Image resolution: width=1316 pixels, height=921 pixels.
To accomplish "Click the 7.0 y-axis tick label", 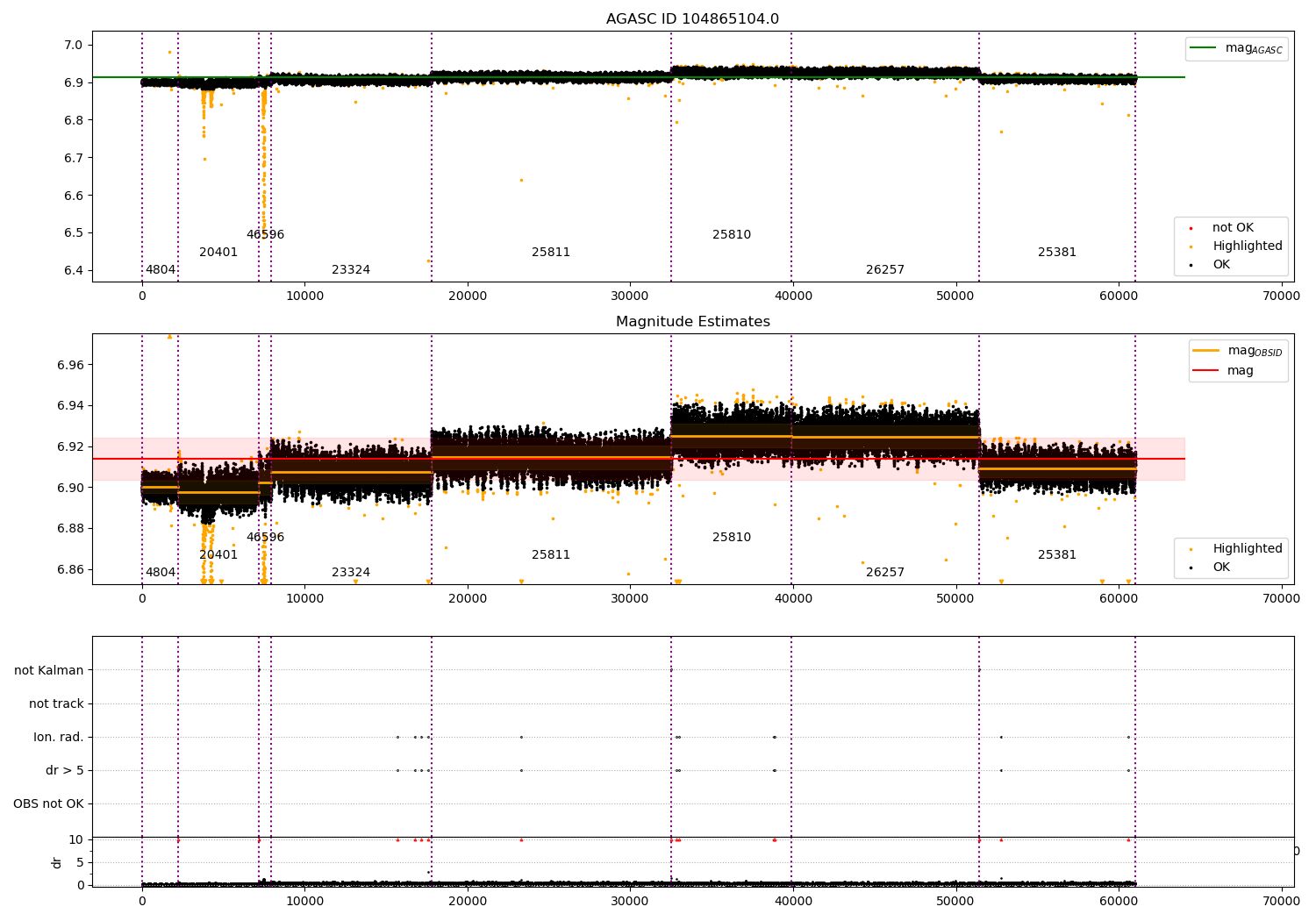I will tap(73, 46).
